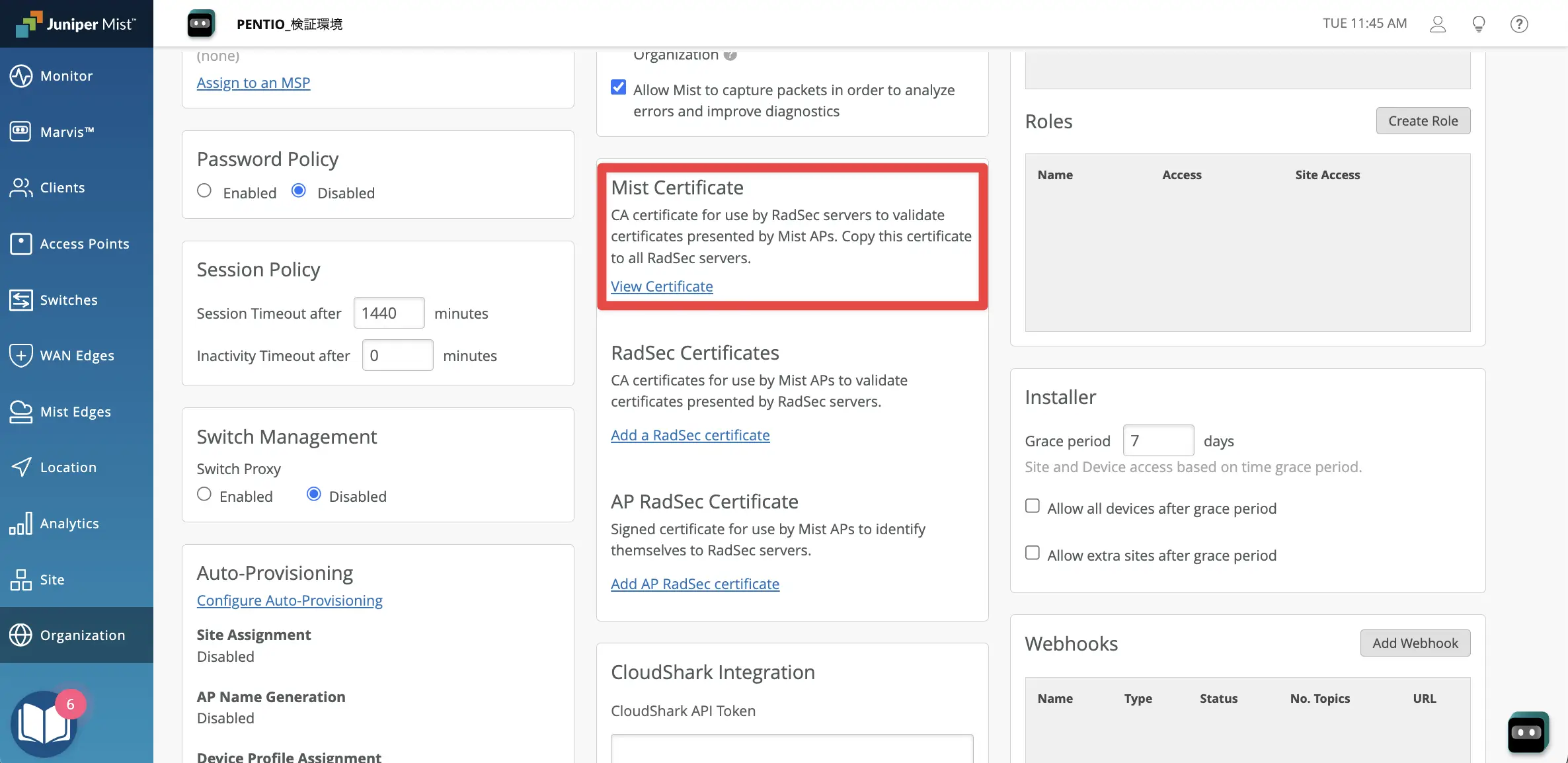Edit Session Timeout minutes field
Image resolution: width=1568 pixels, height=763 pixels.
pos(389,313)
